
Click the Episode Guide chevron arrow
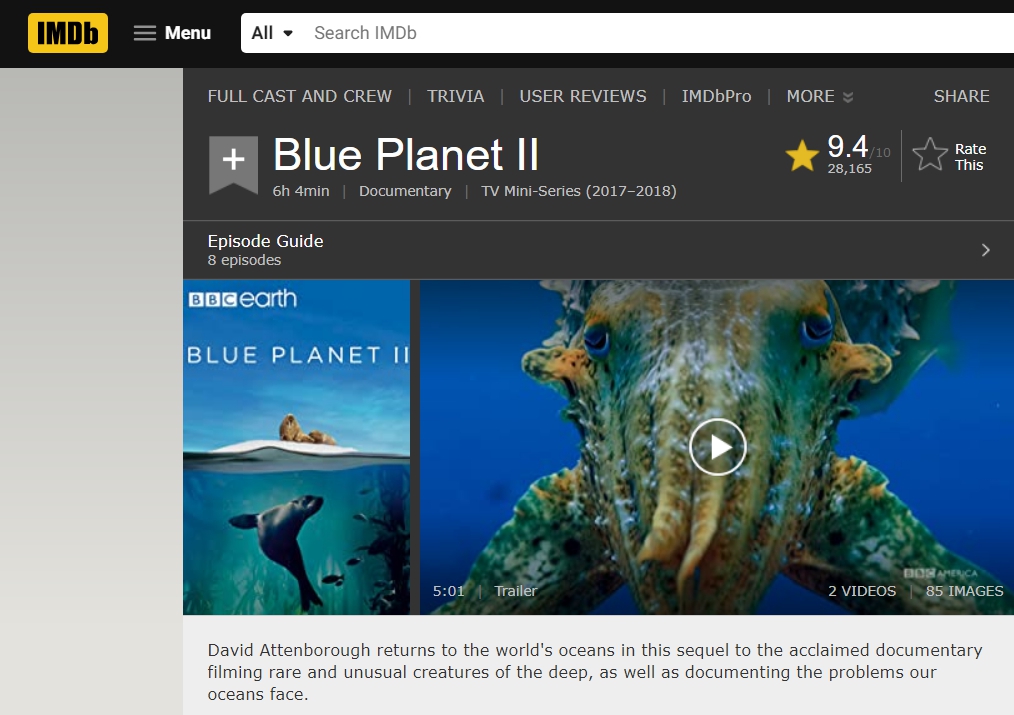986,250
